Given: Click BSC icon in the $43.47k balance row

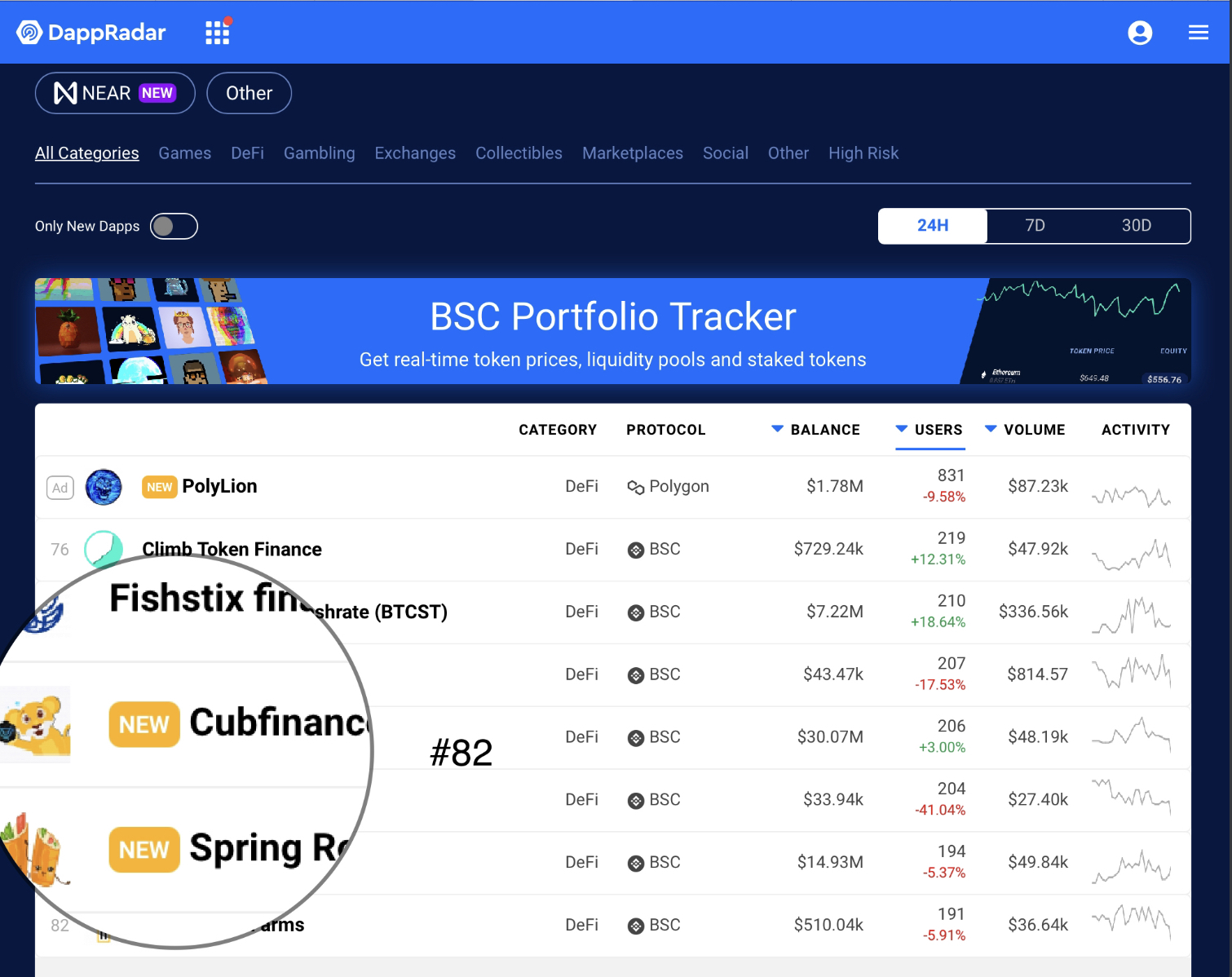Looking at the screenshot, I should 636,675.
